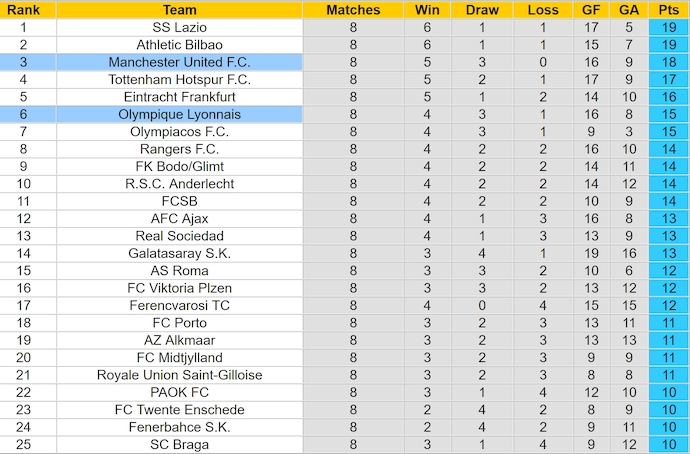Click the AFC Ajax team name
Viewport: 690px width, 454px height.
[x=180, y=218]
